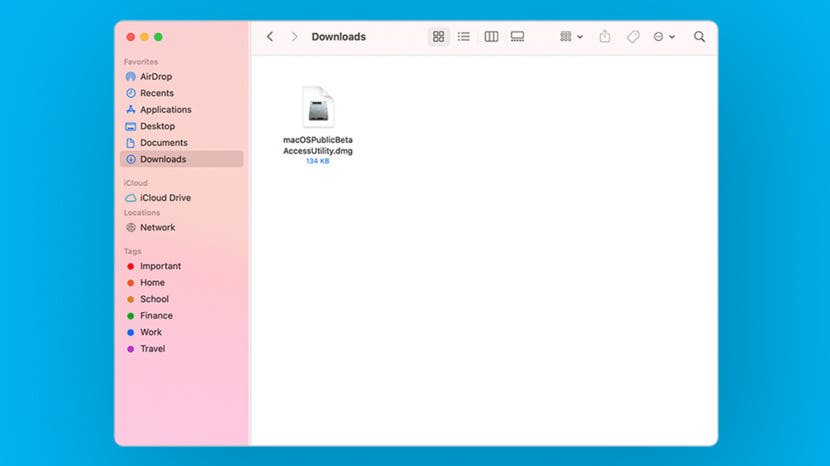Viewport: 830px width, 466px height.
Task: Select the Work tag label
Action: click(x=151, y=332)
